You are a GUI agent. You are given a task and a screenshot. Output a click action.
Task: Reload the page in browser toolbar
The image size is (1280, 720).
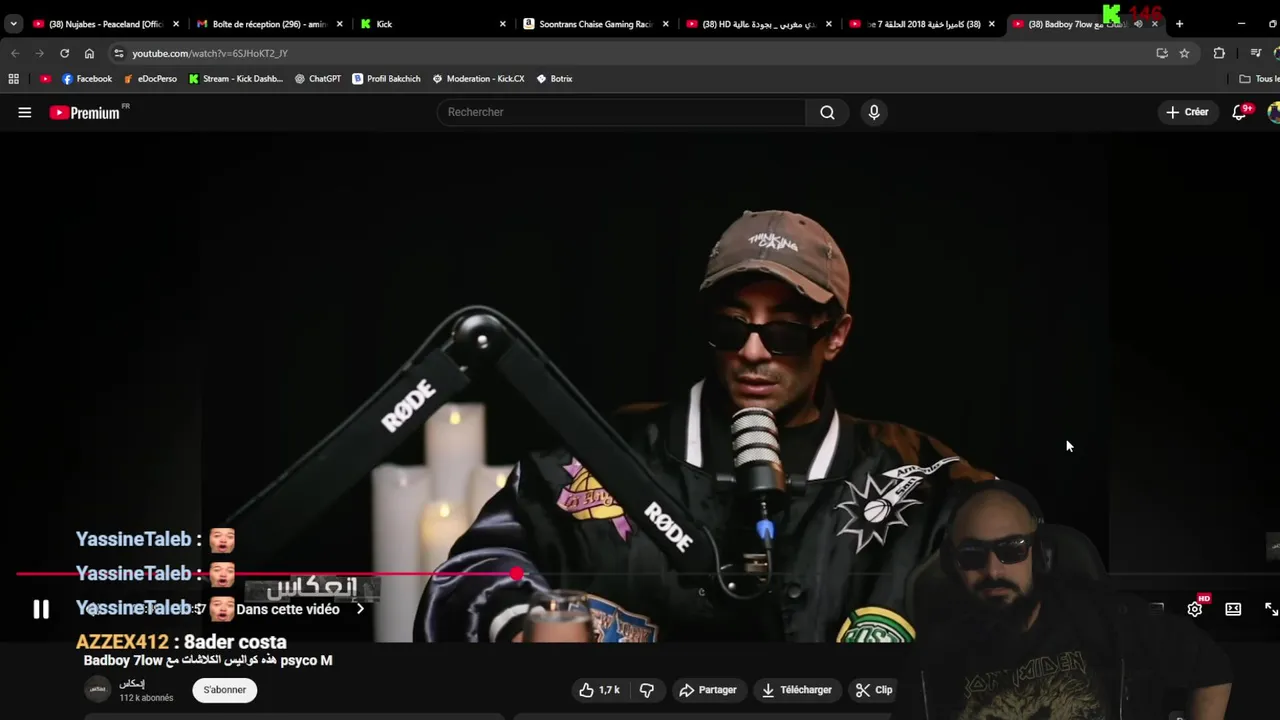[x=64, y=53]
